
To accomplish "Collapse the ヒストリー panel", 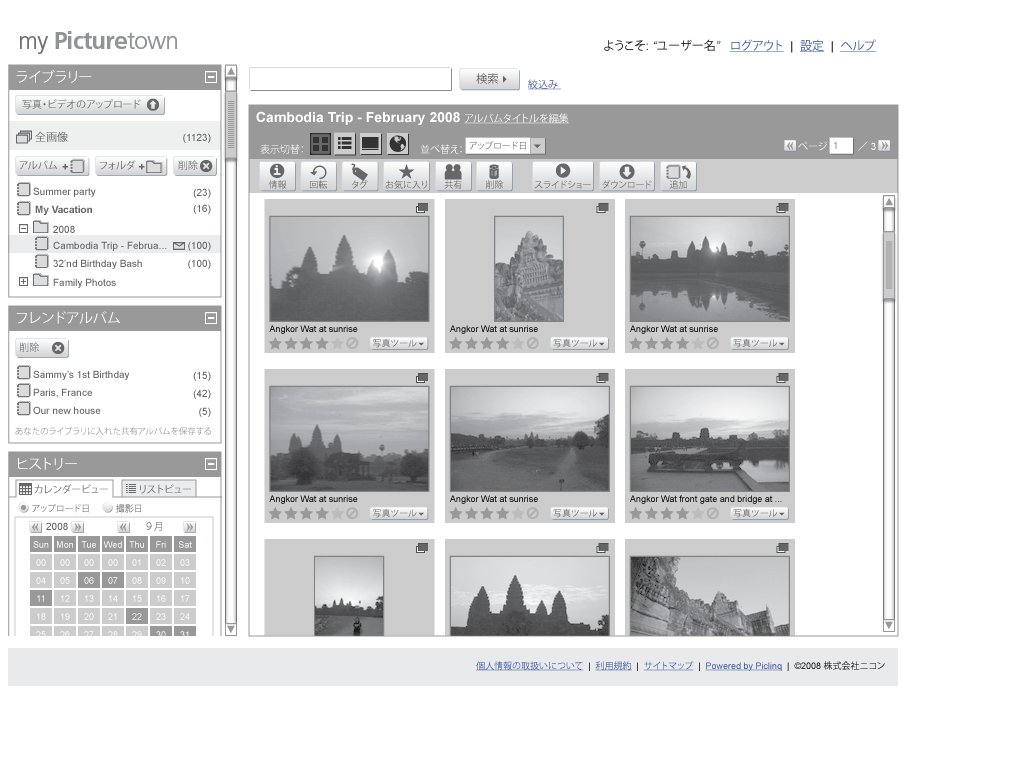I will click(210, 464).
